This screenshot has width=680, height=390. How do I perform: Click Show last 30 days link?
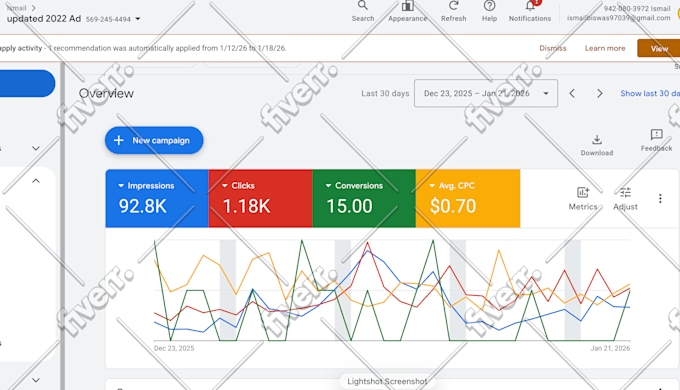(x=650, y=93)
